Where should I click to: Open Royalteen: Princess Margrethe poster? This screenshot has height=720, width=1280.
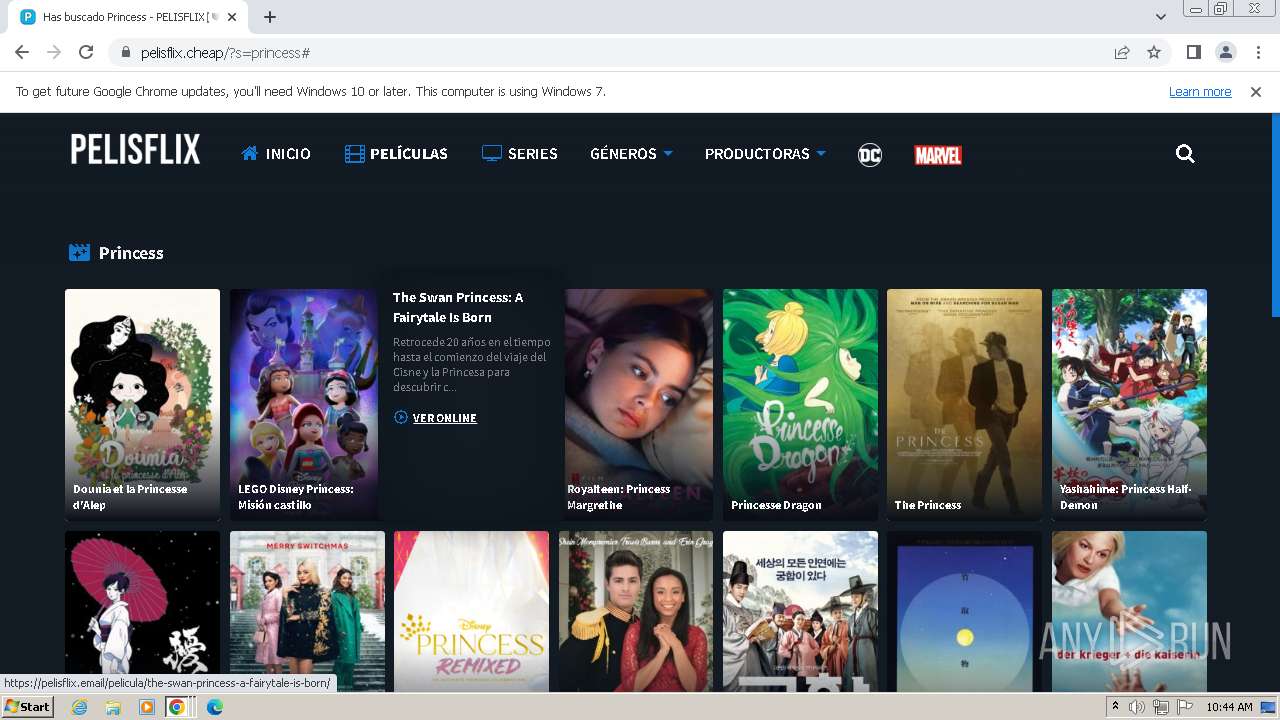pos(639,404)
